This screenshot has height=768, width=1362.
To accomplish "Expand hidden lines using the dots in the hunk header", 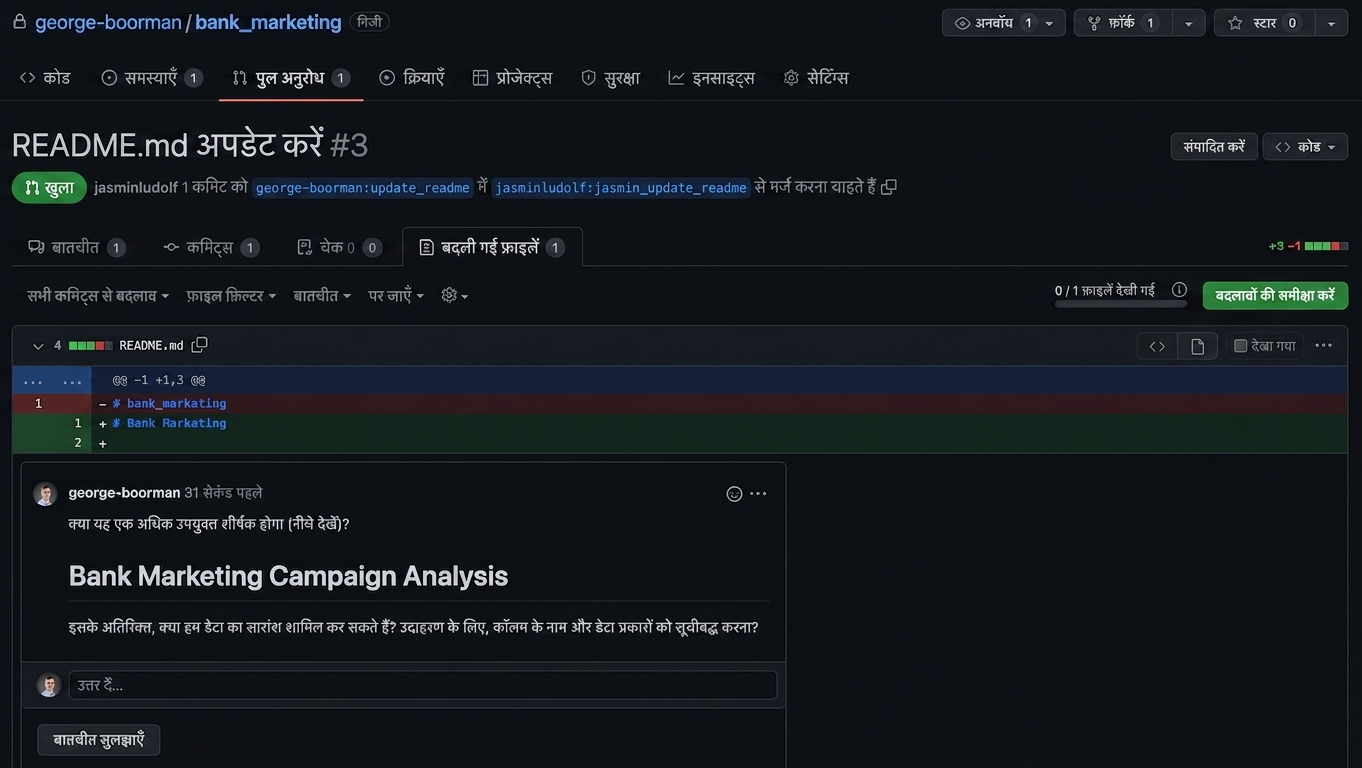I will coord(52,381).
